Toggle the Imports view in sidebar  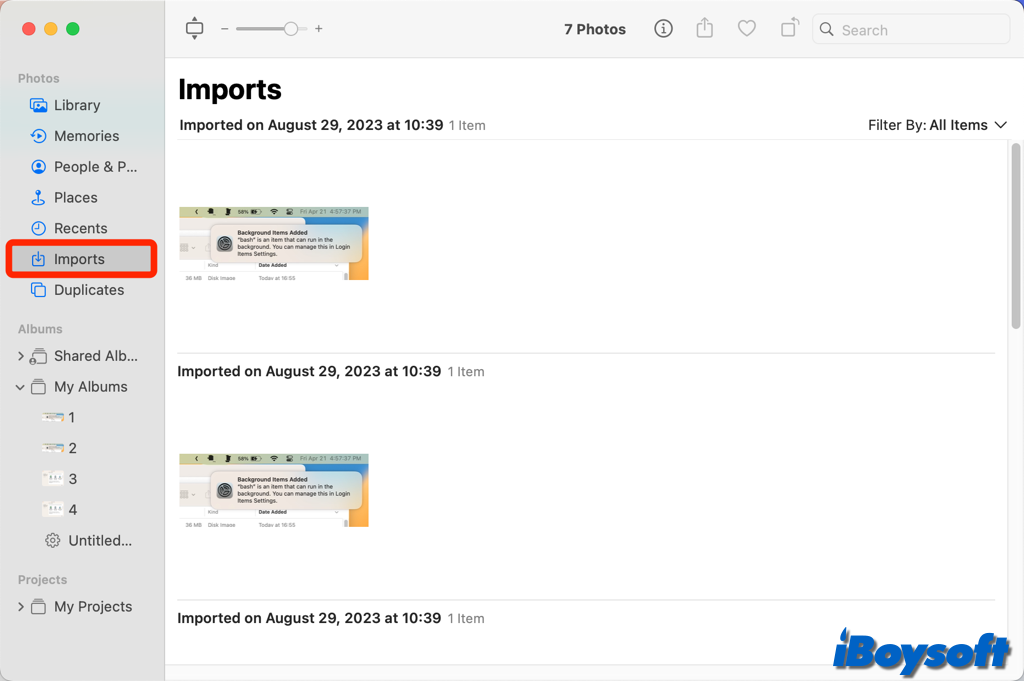(x=80, y=258)
